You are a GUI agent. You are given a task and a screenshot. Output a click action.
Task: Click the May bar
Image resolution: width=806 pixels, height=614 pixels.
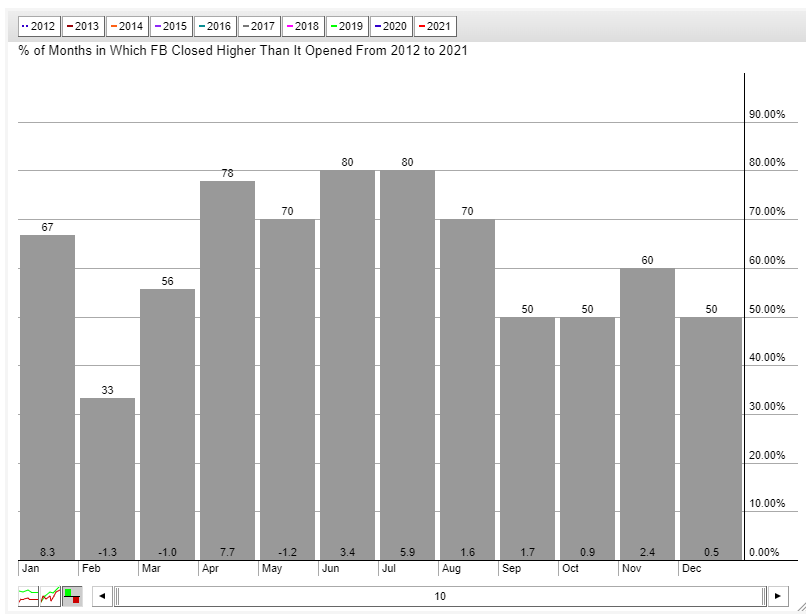point(287,389)
